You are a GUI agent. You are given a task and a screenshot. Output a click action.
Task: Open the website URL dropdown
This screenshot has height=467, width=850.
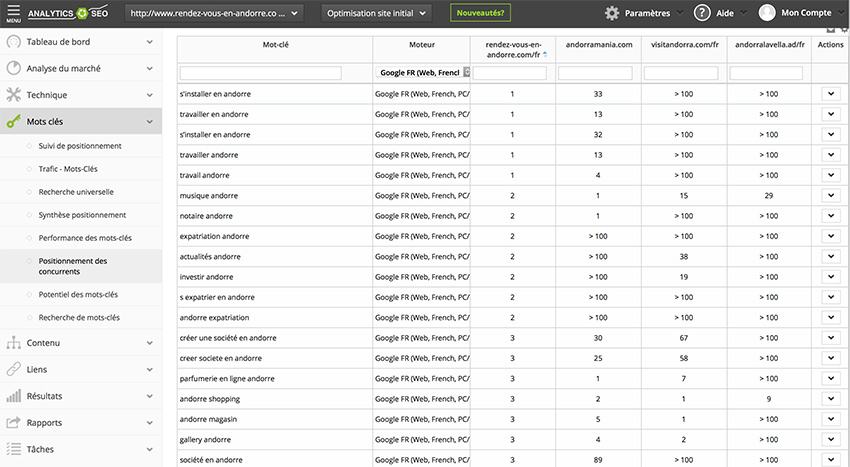pyautogui.click(x=215, y=14)
